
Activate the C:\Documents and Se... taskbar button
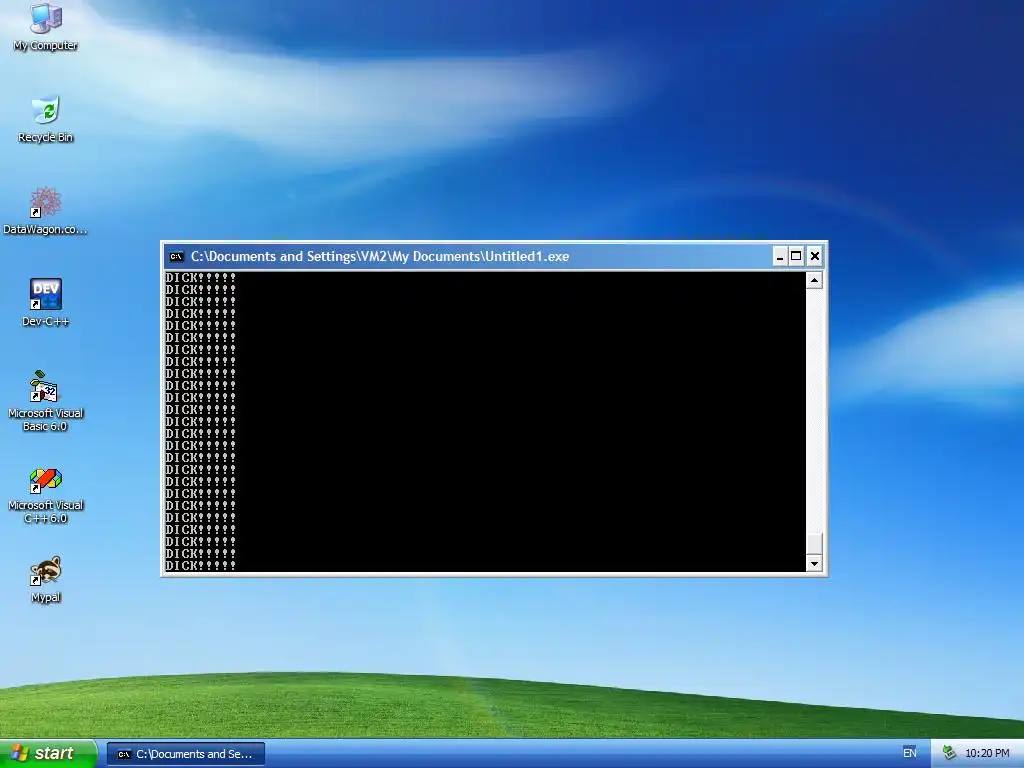pyautogui.click(x=185, y=754)
